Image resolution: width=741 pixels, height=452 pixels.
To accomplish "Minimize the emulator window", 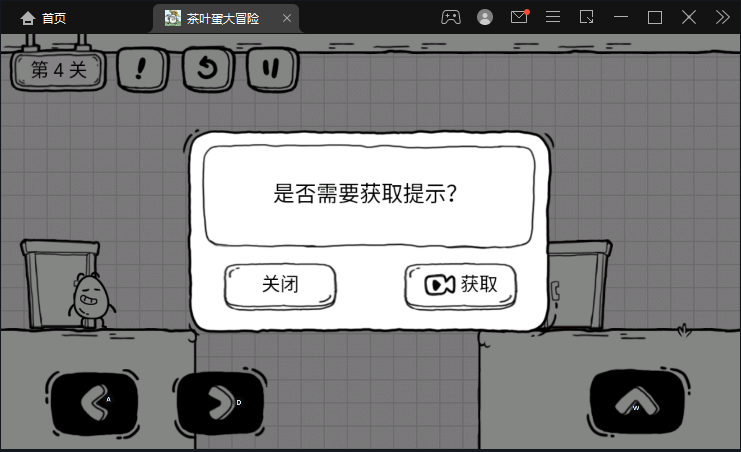I will pyautogui.click(x=620, y=17).
